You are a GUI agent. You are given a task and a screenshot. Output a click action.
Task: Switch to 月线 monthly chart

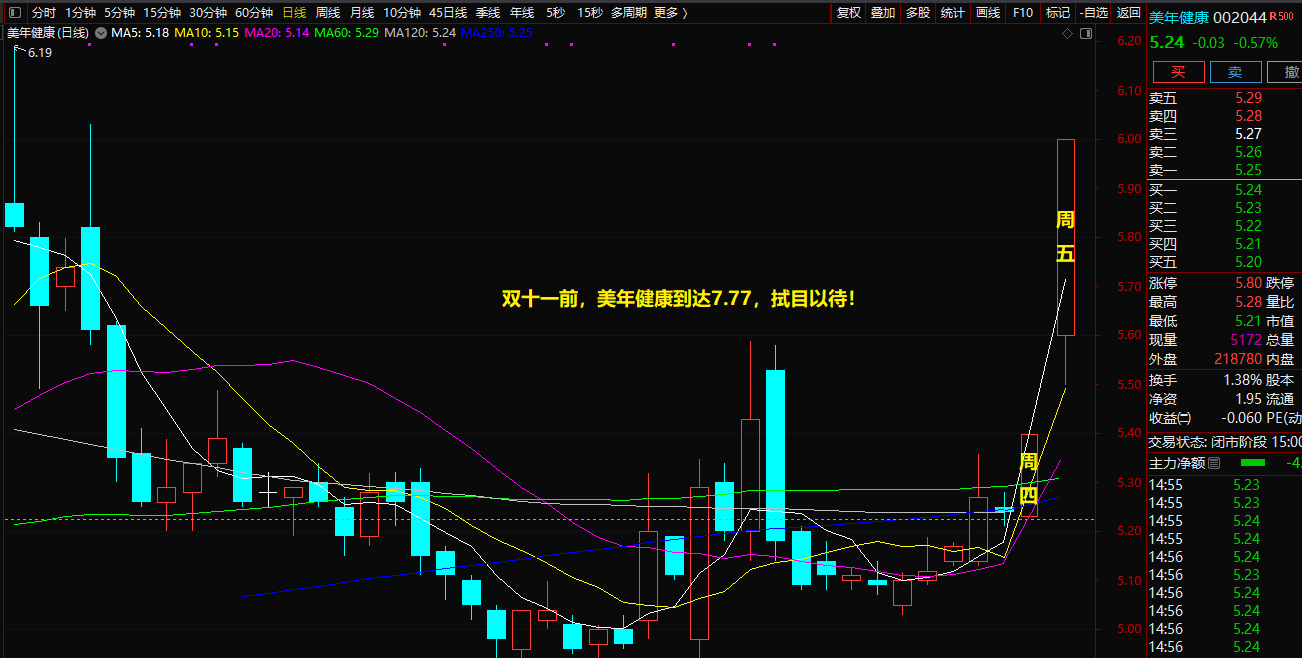point(362,13)
